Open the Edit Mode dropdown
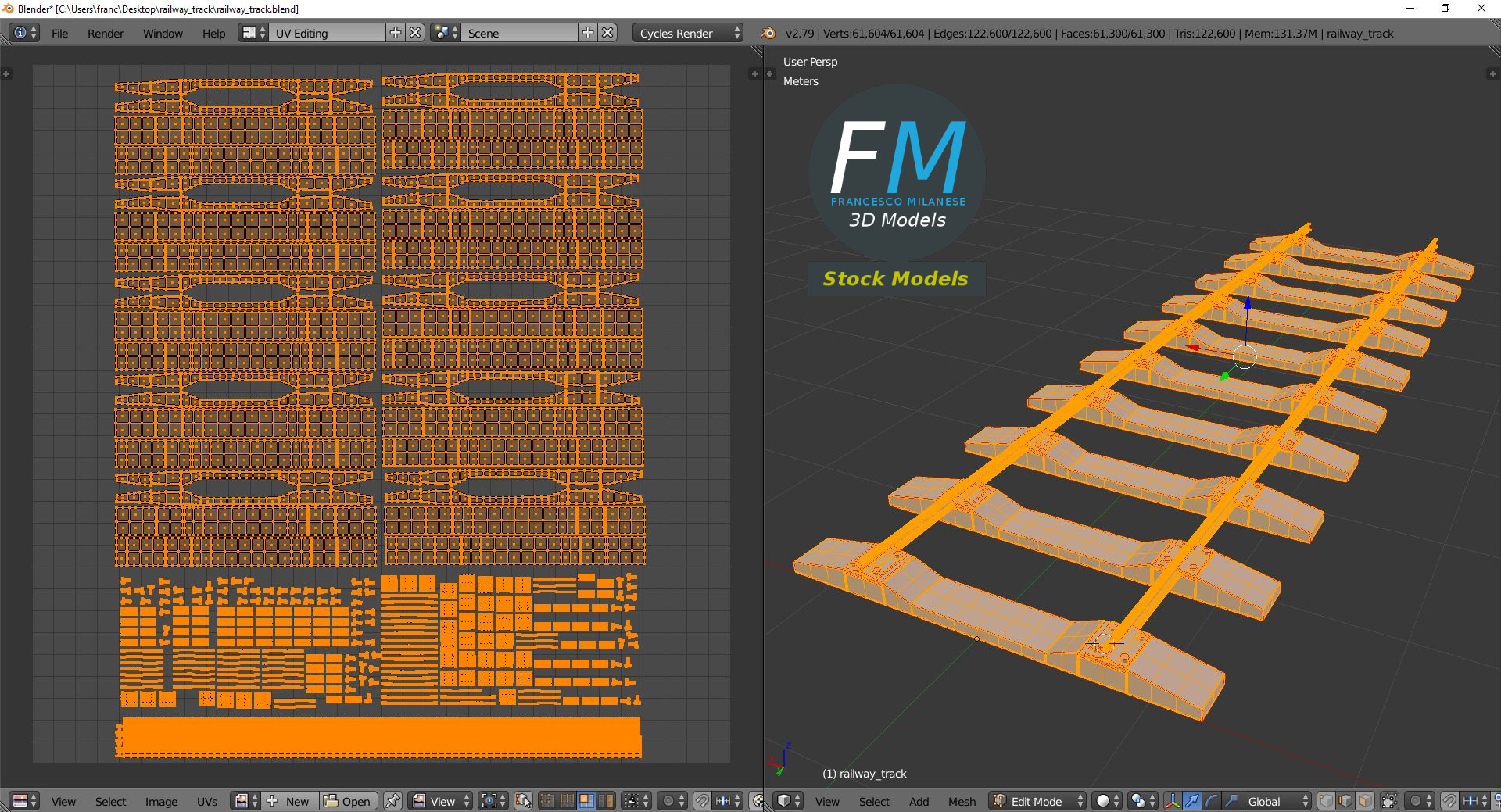Image resolution: width=1501 pixels, height=812 pixels. tap(1037, 801)
